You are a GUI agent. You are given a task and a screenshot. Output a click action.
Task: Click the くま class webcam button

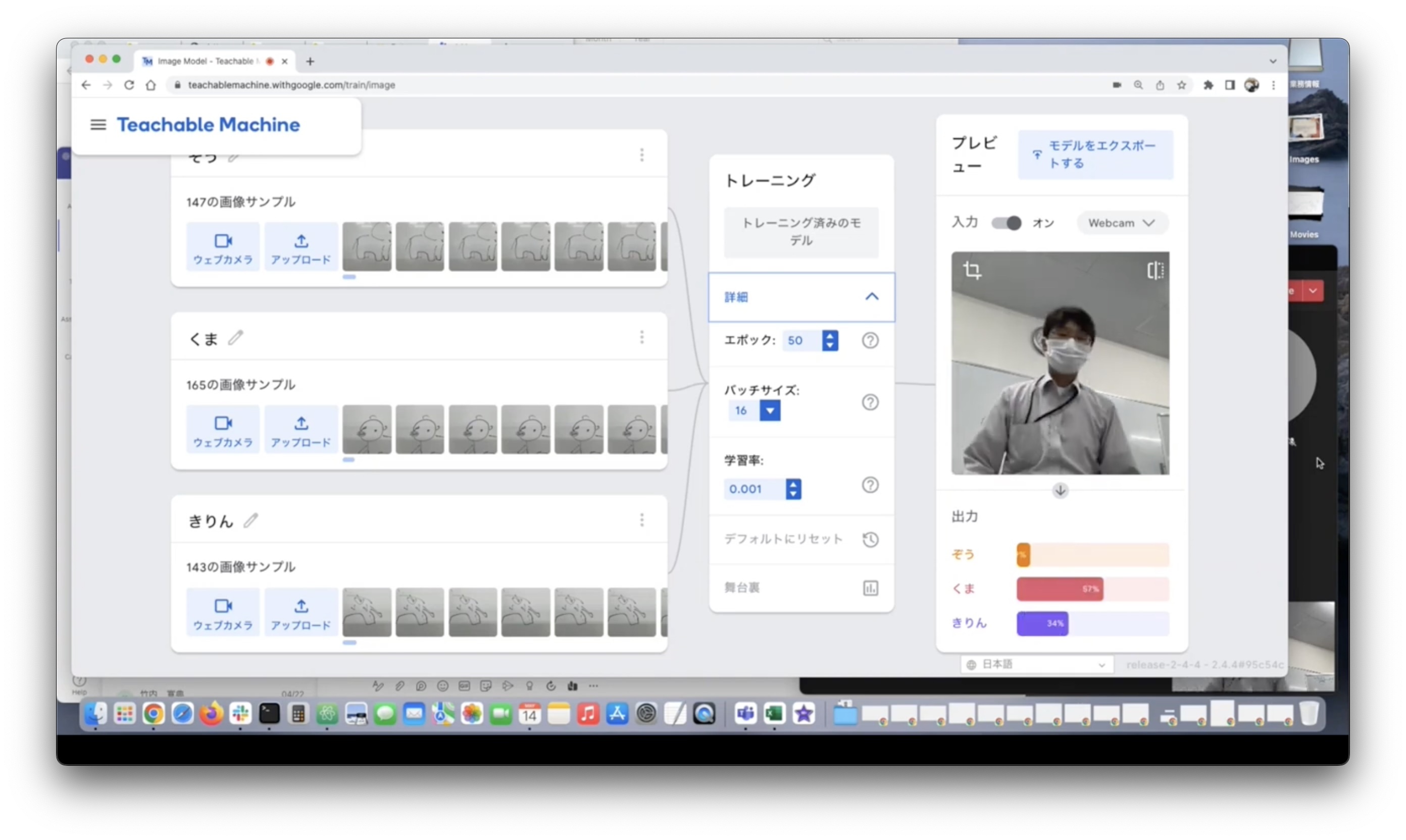[x=223, y=430]
